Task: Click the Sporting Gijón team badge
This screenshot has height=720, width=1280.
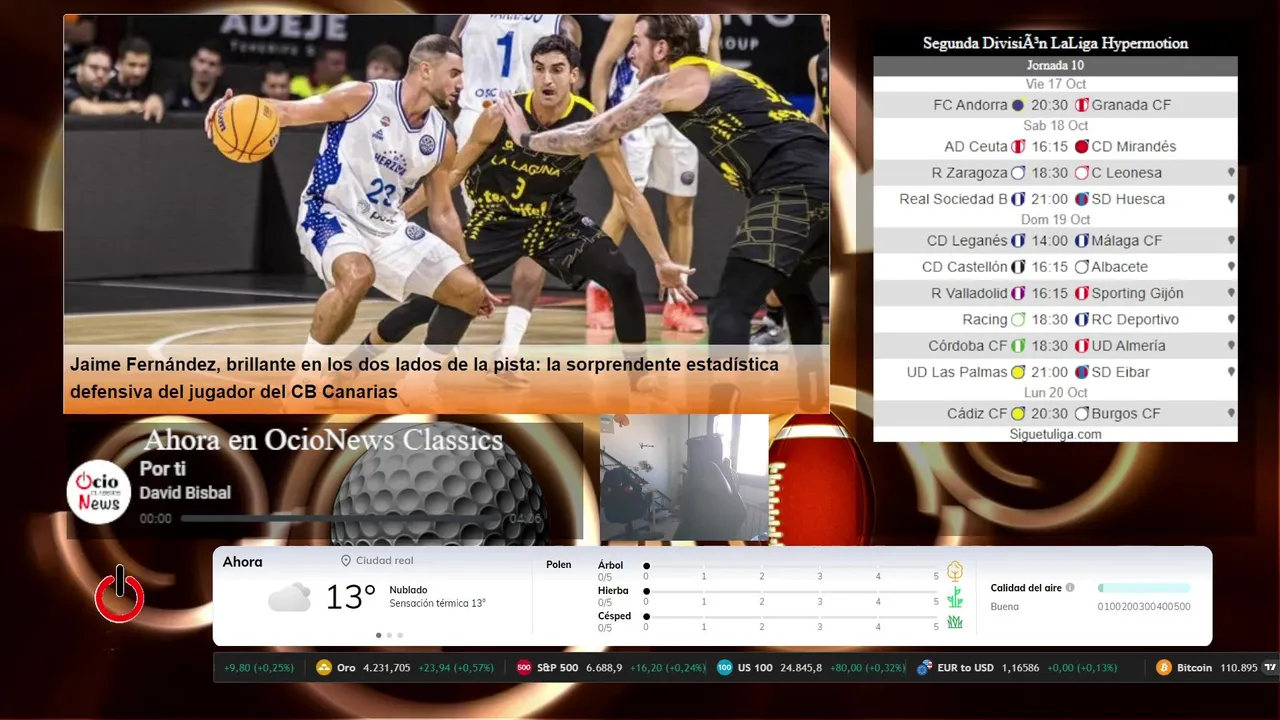Action: coord(1081,293)
